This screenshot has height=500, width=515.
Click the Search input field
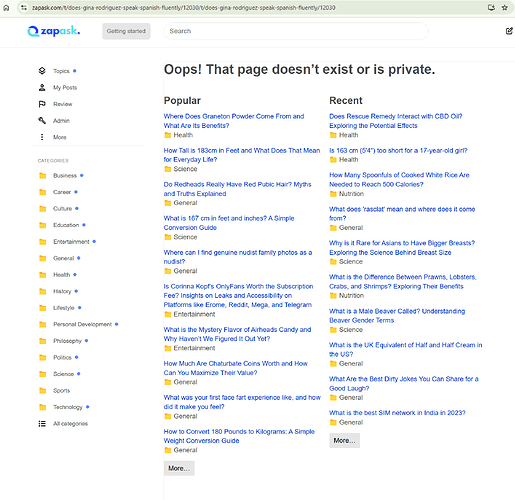296,31
